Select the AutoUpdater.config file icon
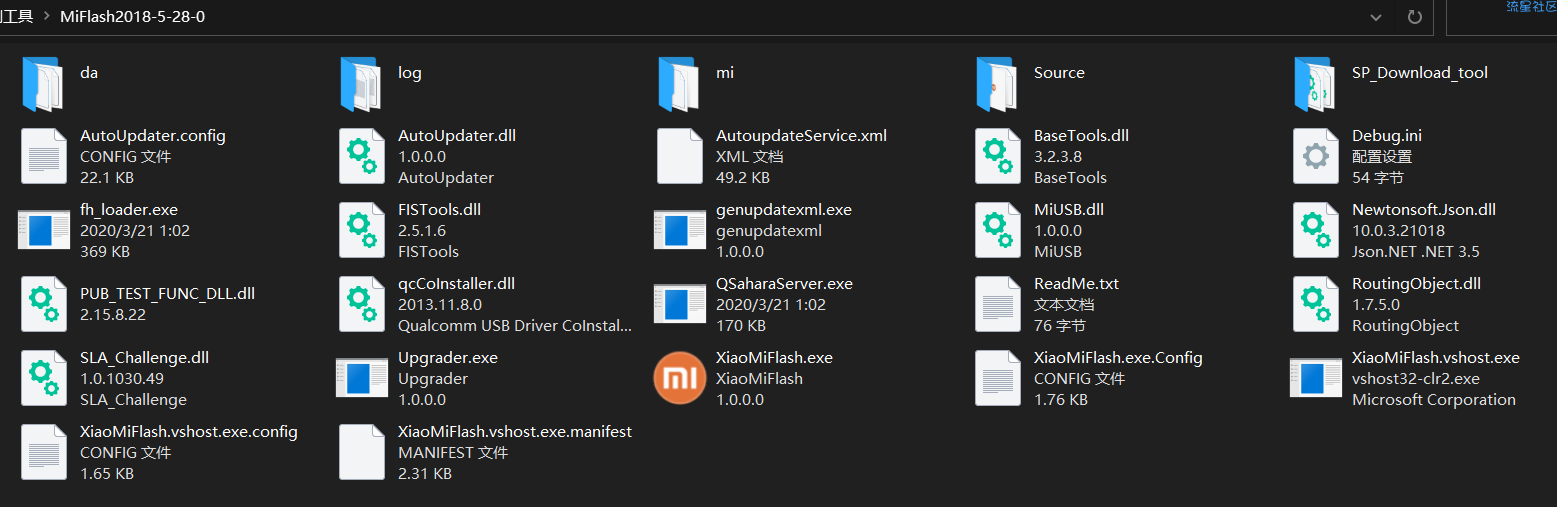1557x507 pixels. (43, 156)
